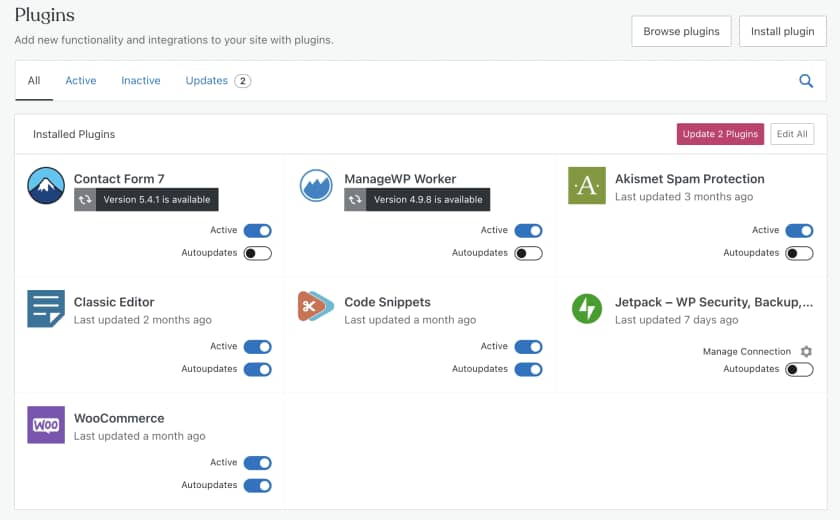This screenshot has width=840, height=520.
Task: Open Jetpack Manage Connection gear icon
Action: coord(806,351)
